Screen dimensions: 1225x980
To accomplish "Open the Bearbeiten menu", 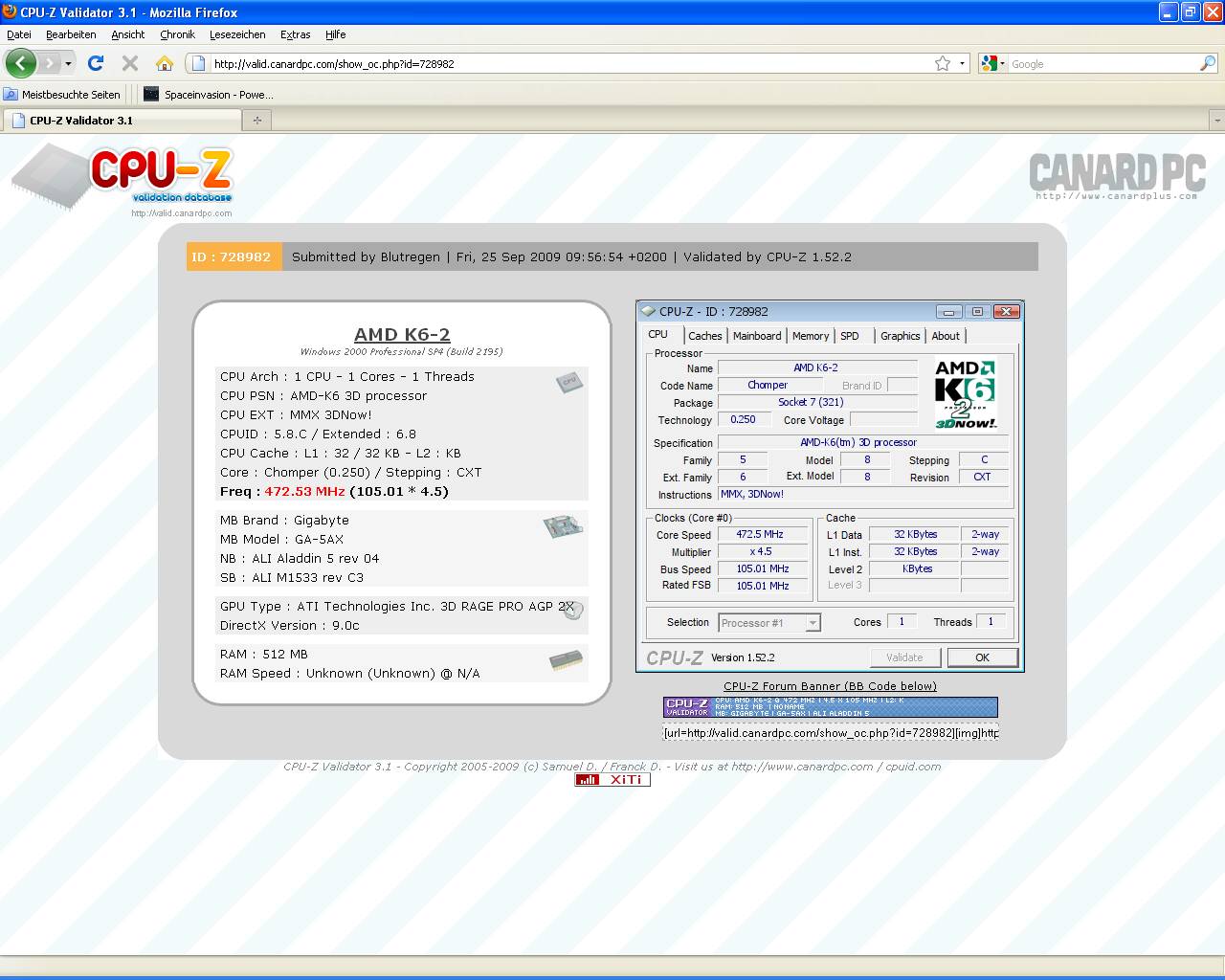I will pyautogui.click(x=71, y=34).
